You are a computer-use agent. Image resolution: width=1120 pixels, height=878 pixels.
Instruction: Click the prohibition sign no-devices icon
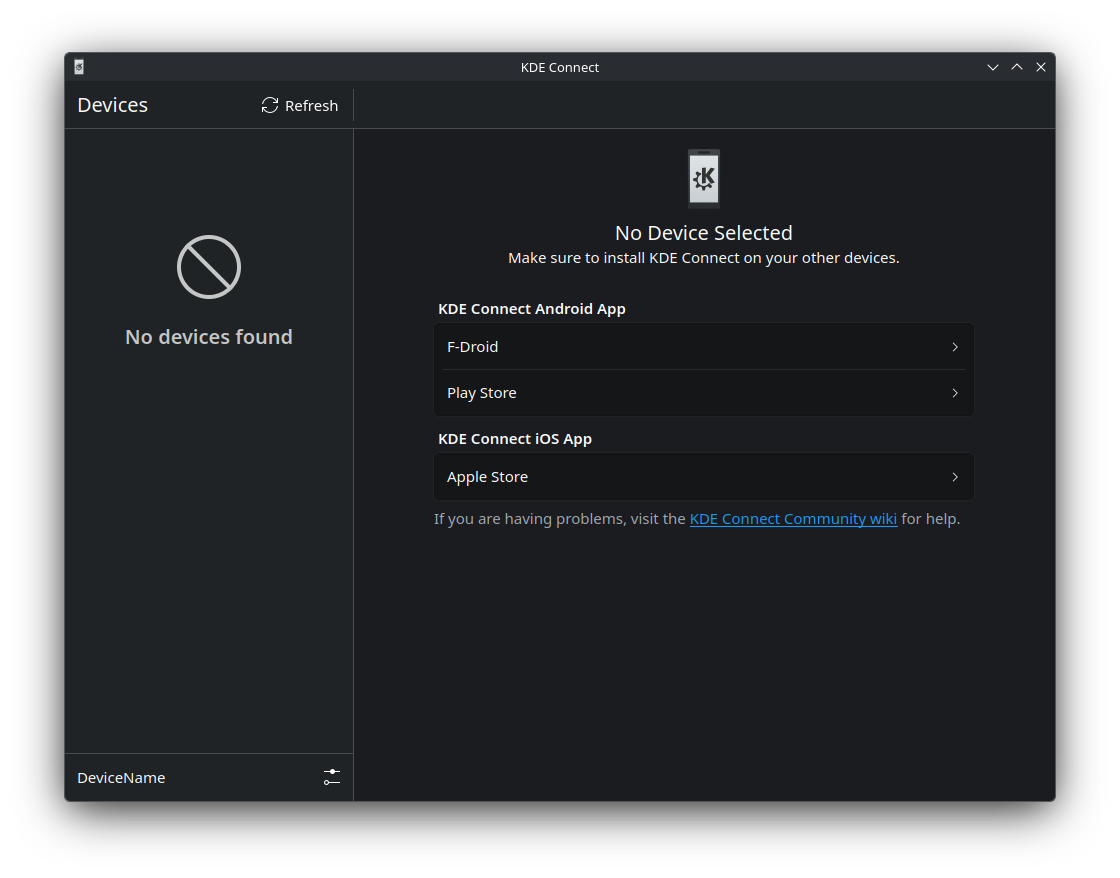click(209, 267)
